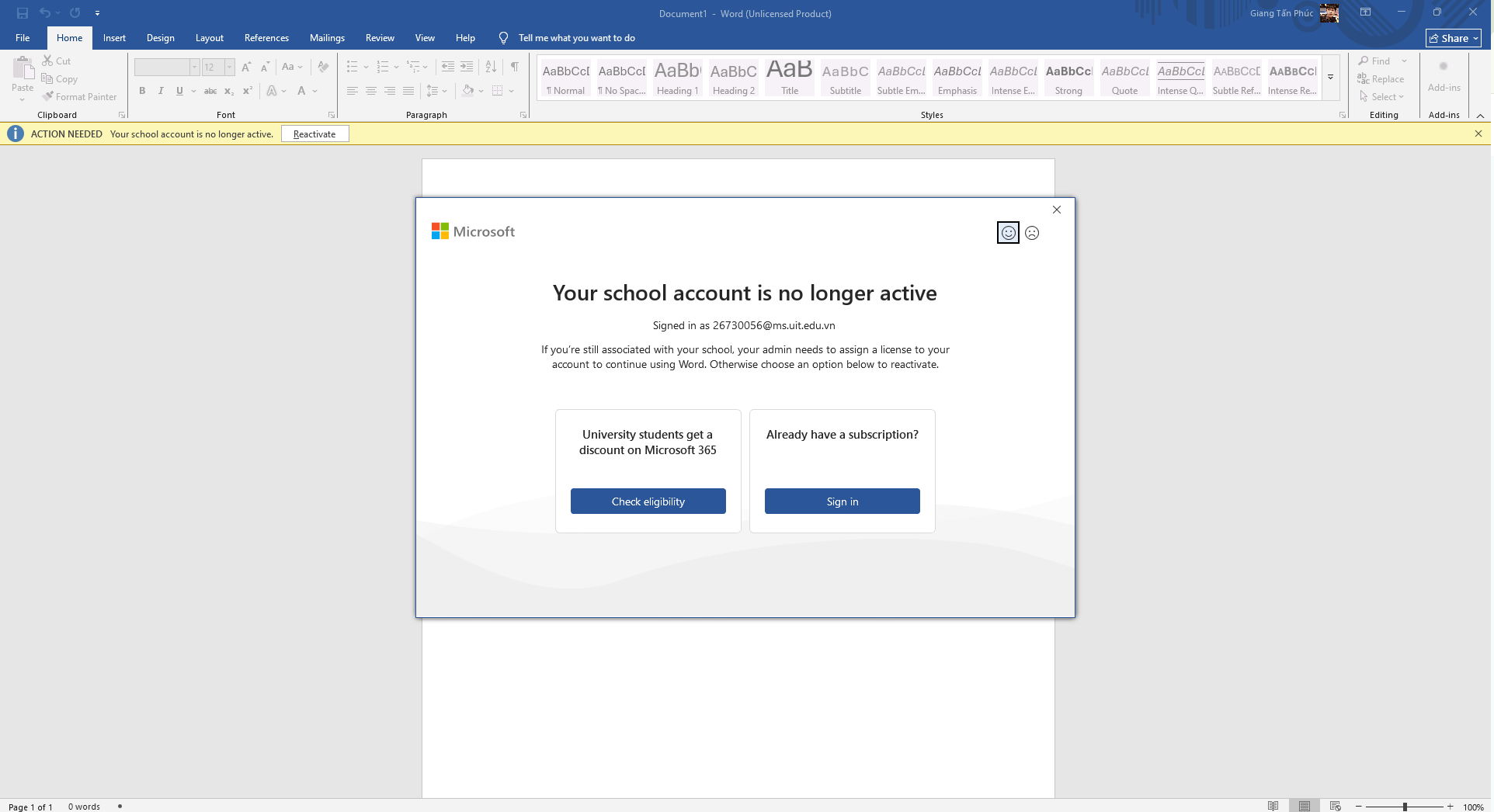
Task: Apply the Heading 1 style thumbnail
Action: coord(677,78)
